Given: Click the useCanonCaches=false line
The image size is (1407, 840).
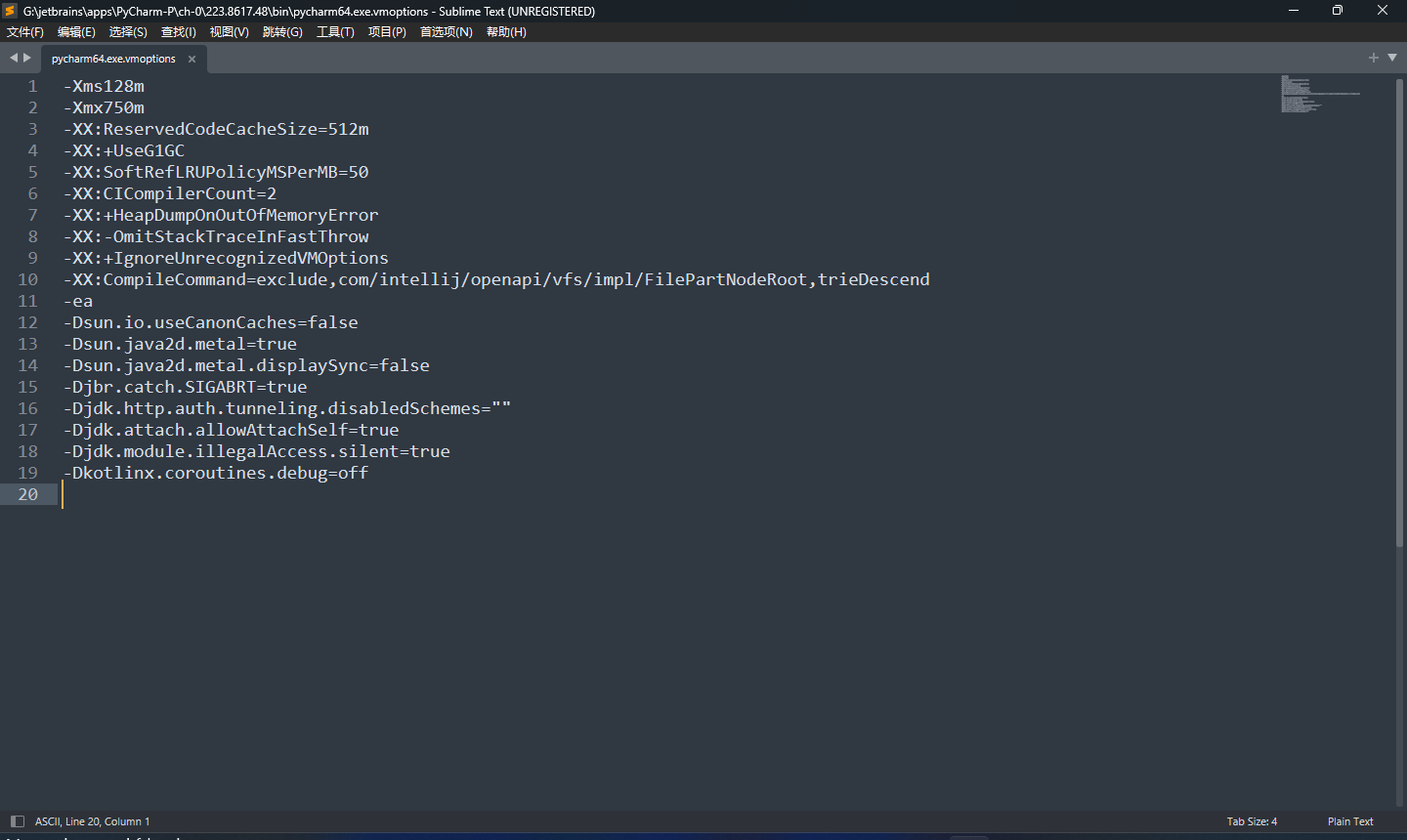Looking at the screenshot, I should 211,322.
